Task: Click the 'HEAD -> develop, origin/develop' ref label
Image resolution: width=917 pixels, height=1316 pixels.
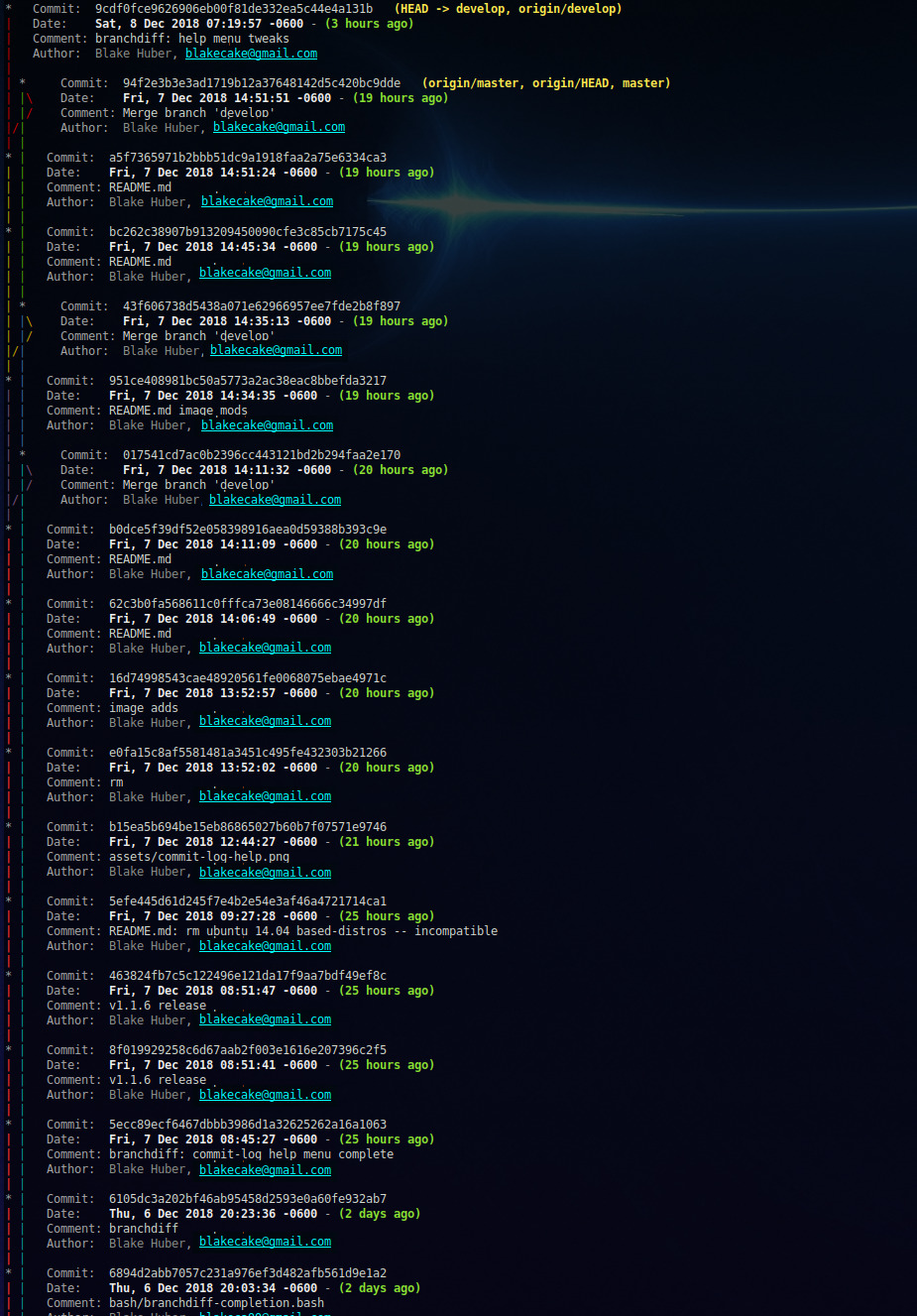Action: coord(508,9)
